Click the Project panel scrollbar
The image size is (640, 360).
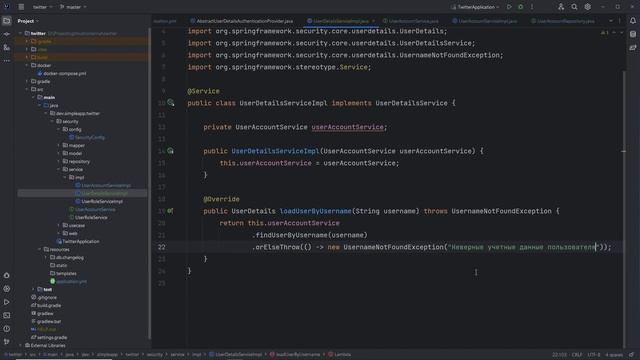(149, 184)
